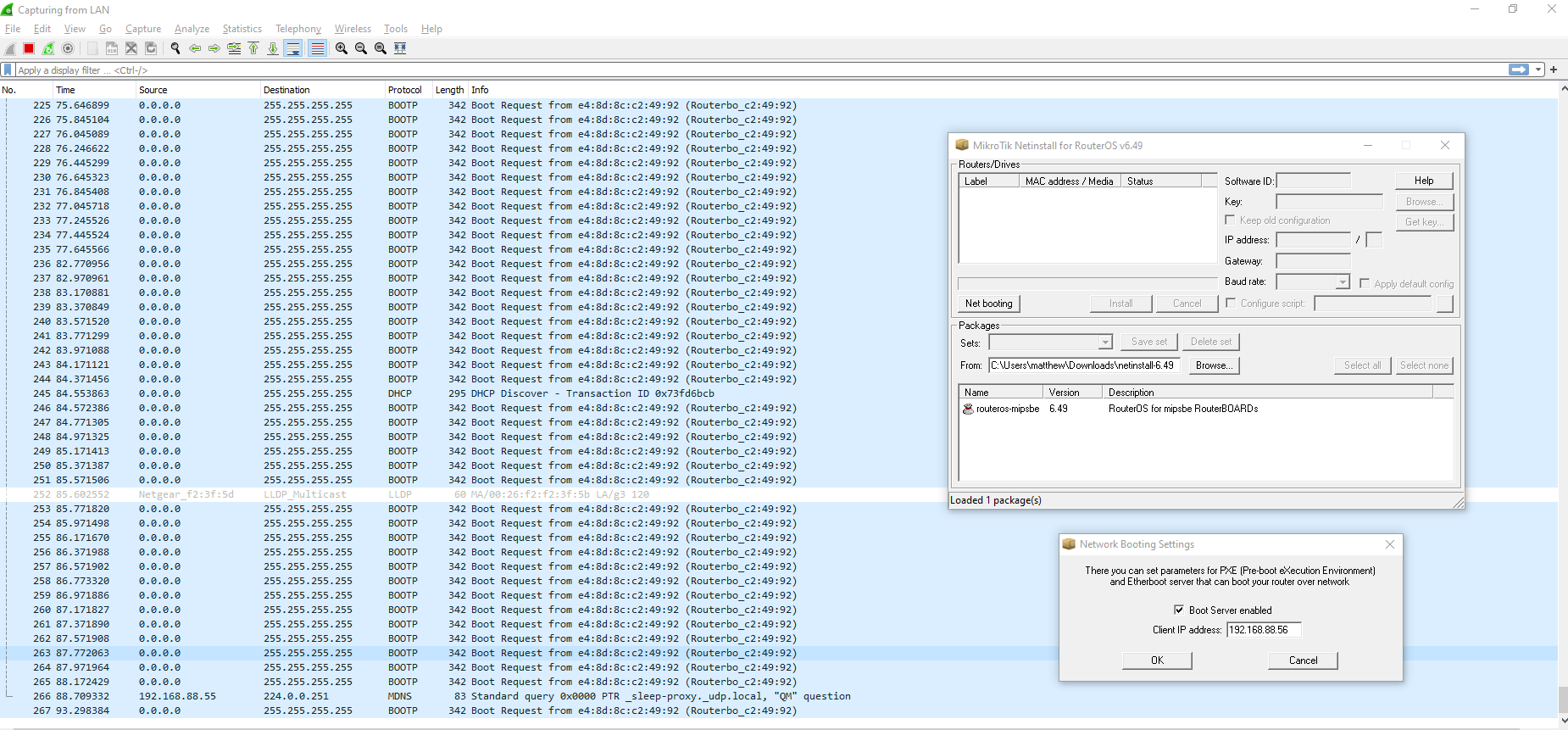The width and height of the screenshot is (1568, 730).
Task: Click the Net booting button
Action: [989, 304]
